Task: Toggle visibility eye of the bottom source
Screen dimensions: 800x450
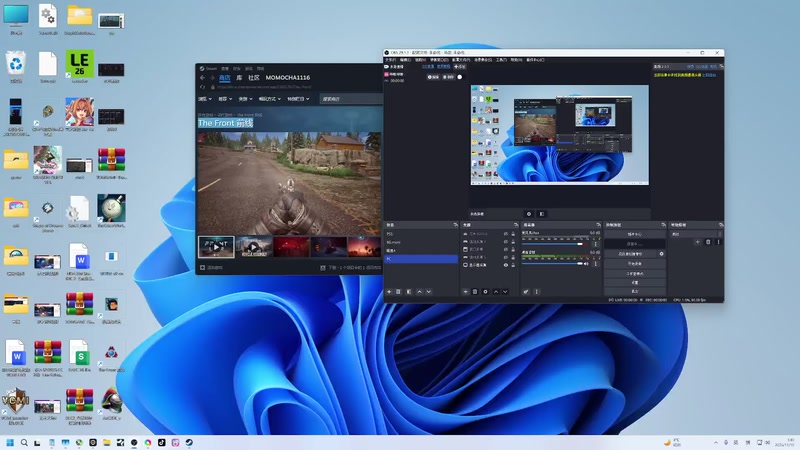Action: click(x=505, y=265)
